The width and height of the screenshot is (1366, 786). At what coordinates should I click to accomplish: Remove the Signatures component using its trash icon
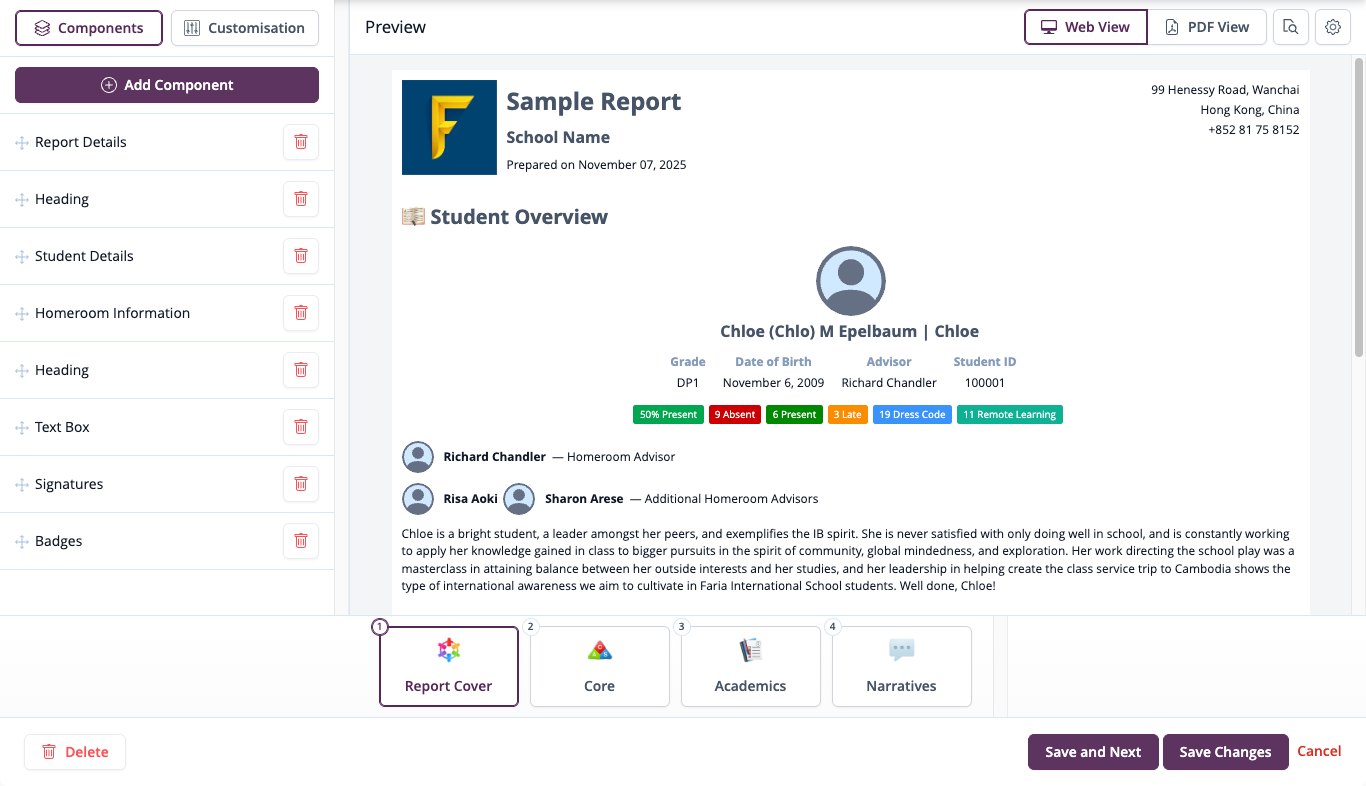pyautogui.click(x=300, y=484)
